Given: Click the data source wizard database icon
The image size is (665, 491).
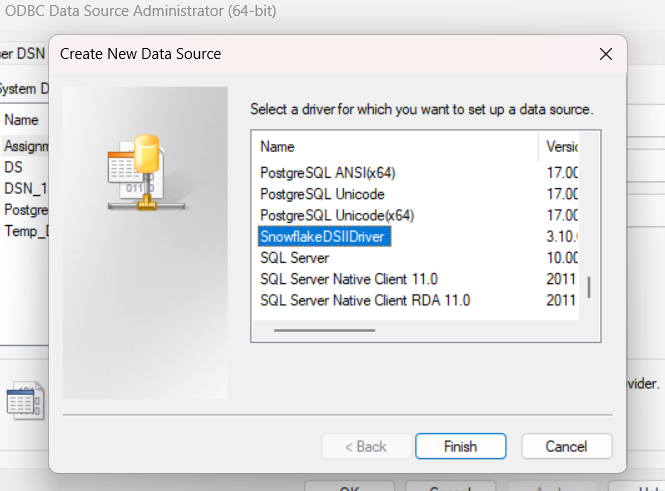Looking at the screenshot, I should [146, 173].
